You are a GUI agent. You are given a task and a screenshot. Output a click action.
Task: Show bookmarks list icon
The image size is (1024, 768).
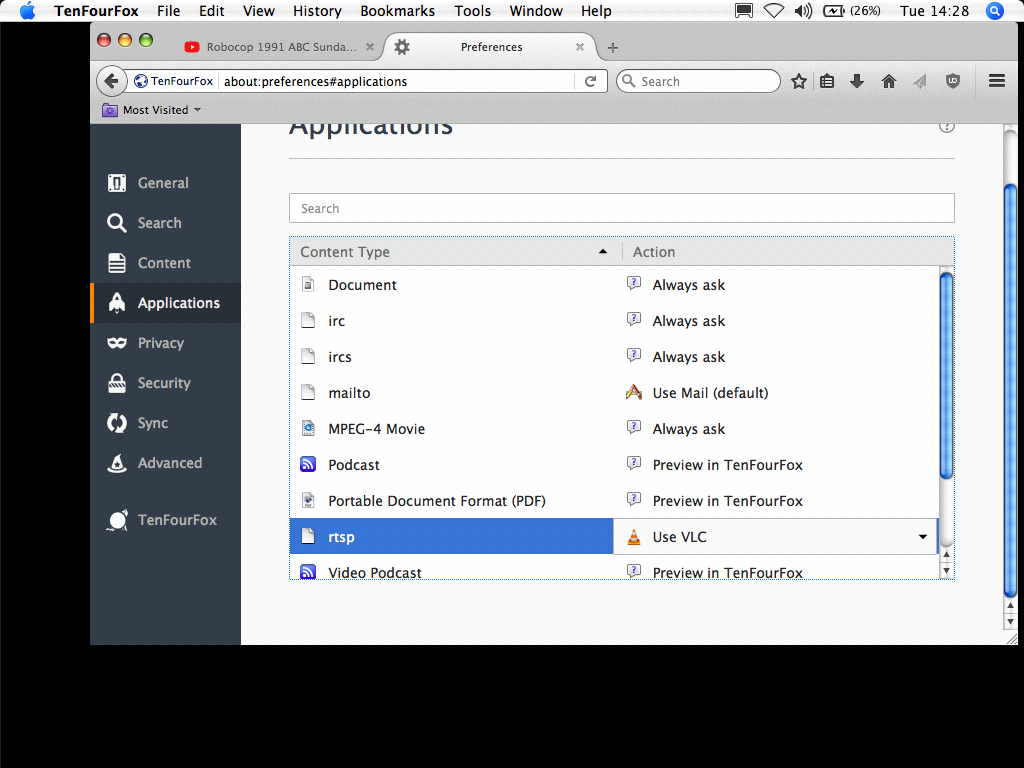(827, 81)
